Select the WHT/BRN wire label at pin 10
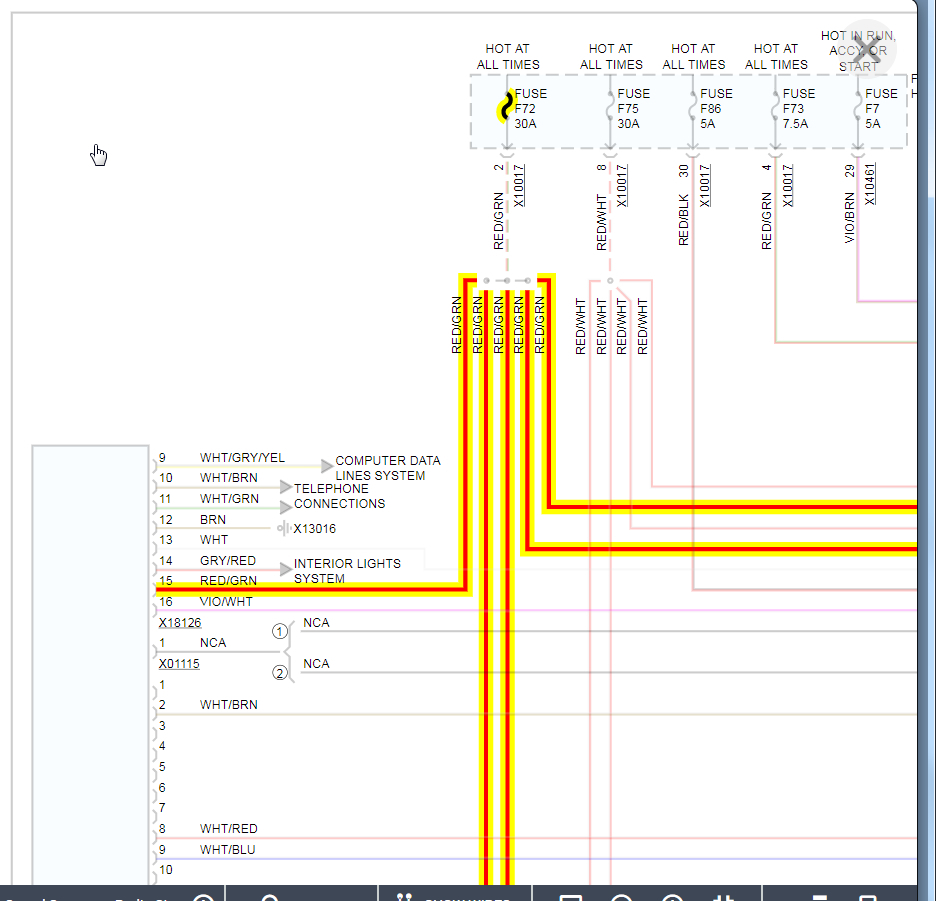 pyautogui.click(x=229, y=478)
